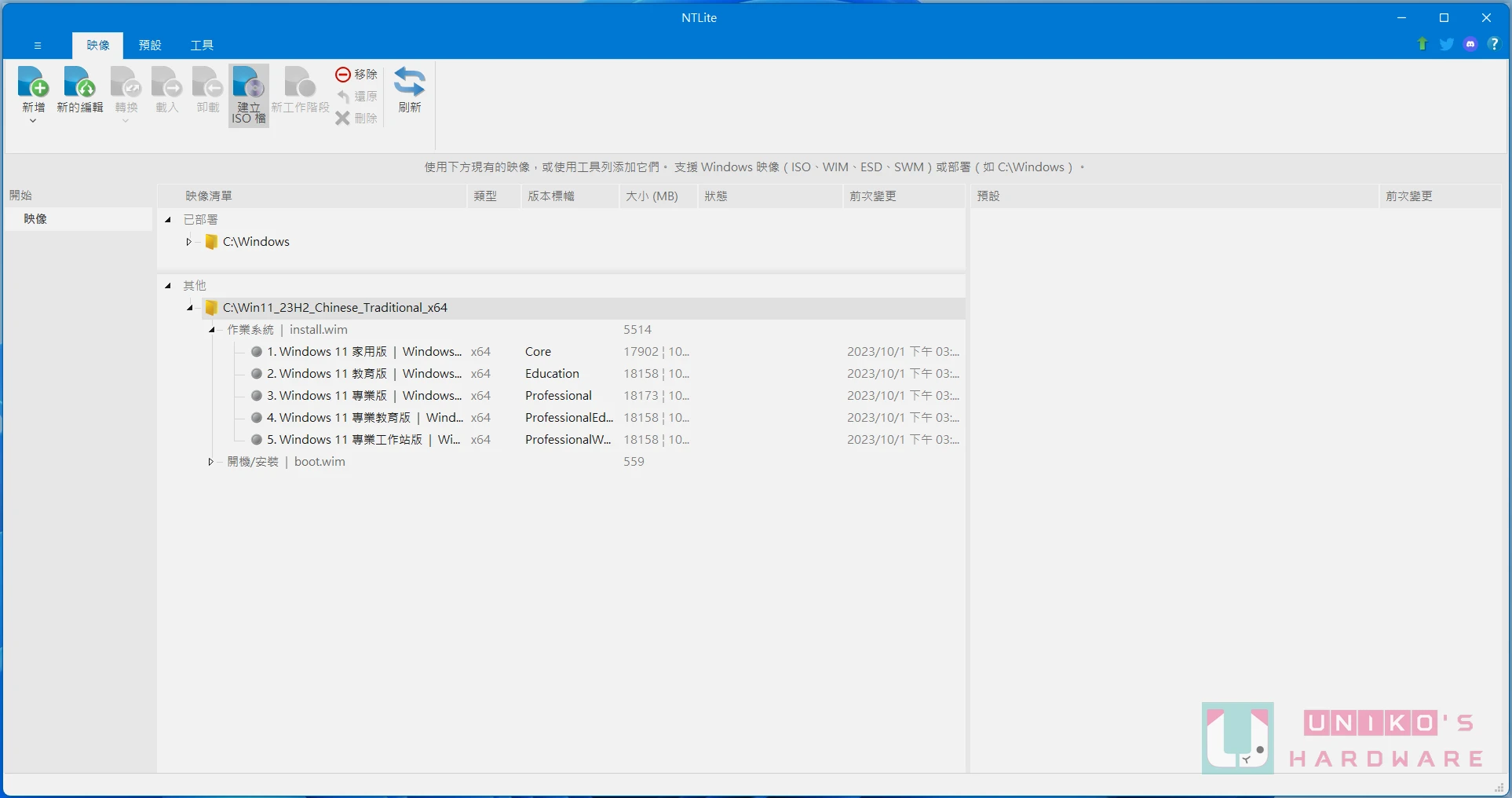This screenshot has width=1512, height=798.
Task: Click the 18173 size value
Action: pos(641,396)
